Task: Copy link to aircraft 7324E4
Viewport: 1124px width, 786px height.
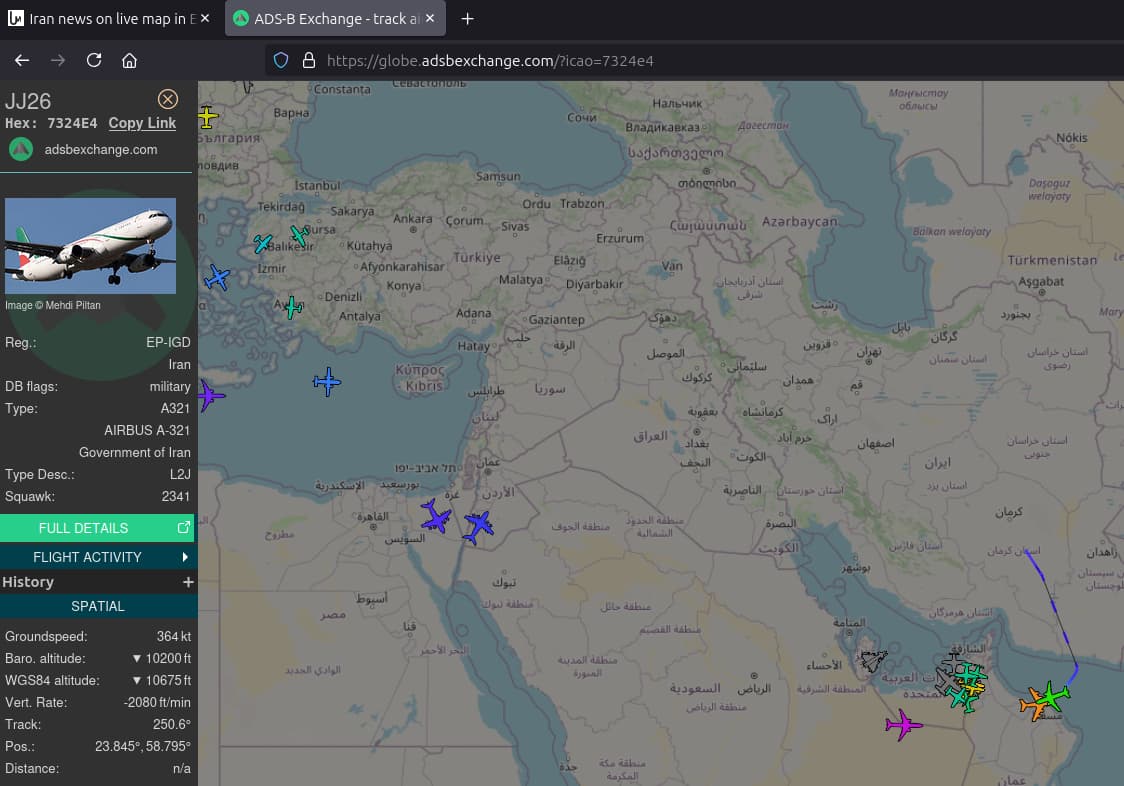Action: coord(142,123)
